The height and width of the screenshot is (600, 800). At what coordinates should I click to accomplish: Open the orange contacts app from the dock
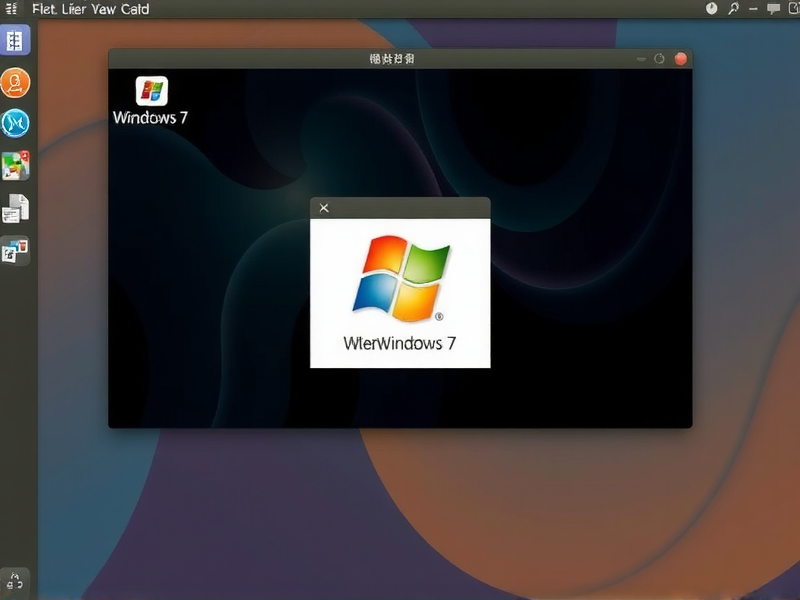point(15,82)
